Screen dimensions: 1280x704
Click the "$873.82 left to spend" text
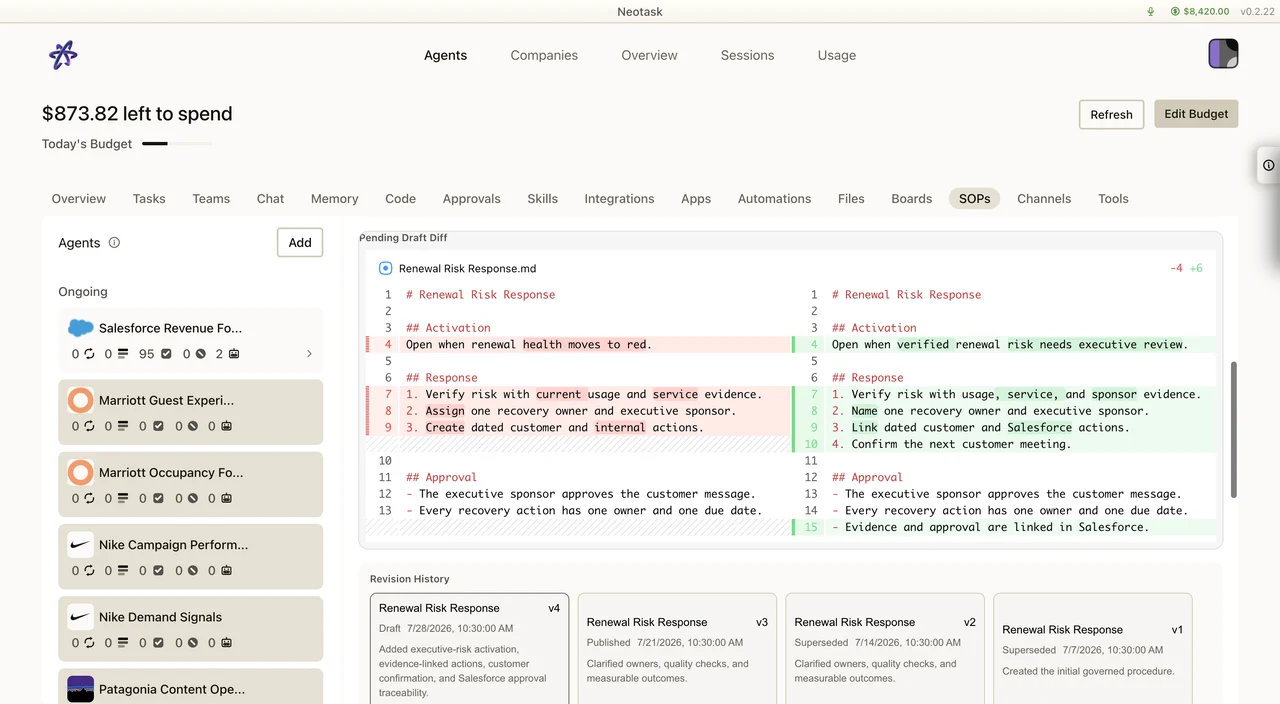coord(137,114)
